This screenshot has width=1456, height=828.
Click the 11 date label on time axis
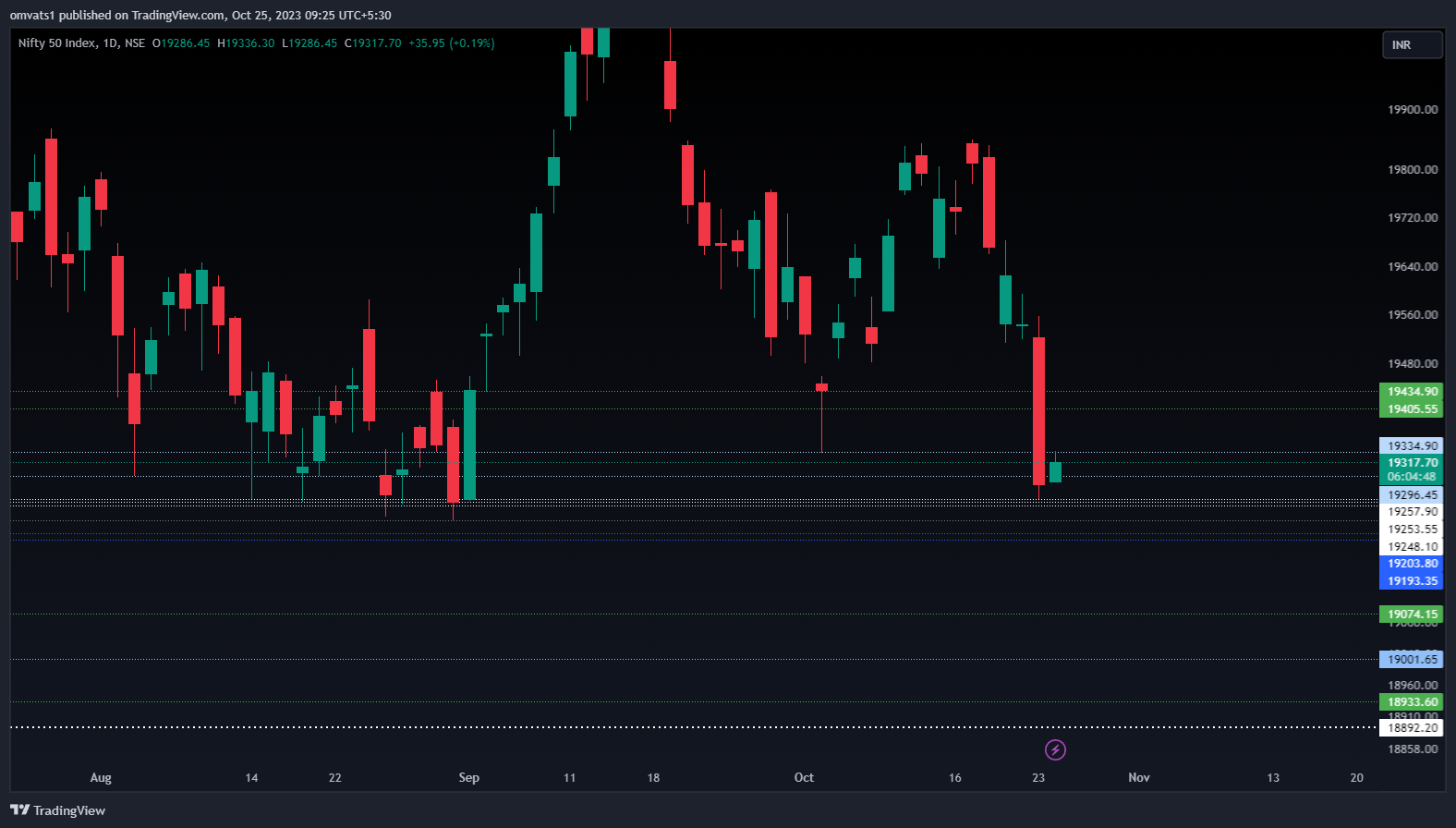point(569,778)
